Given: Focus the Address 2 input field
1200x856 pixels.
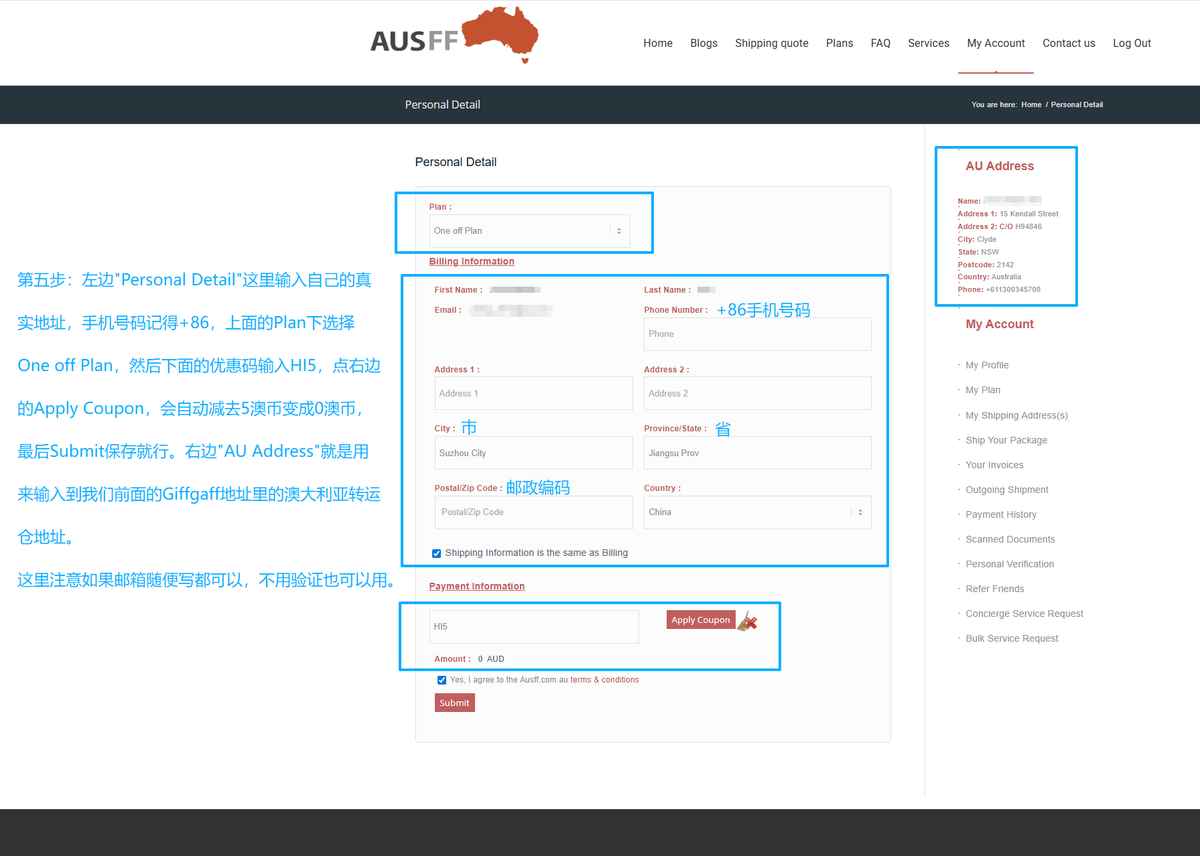Looking at the screenshot, I should point(757,393).
